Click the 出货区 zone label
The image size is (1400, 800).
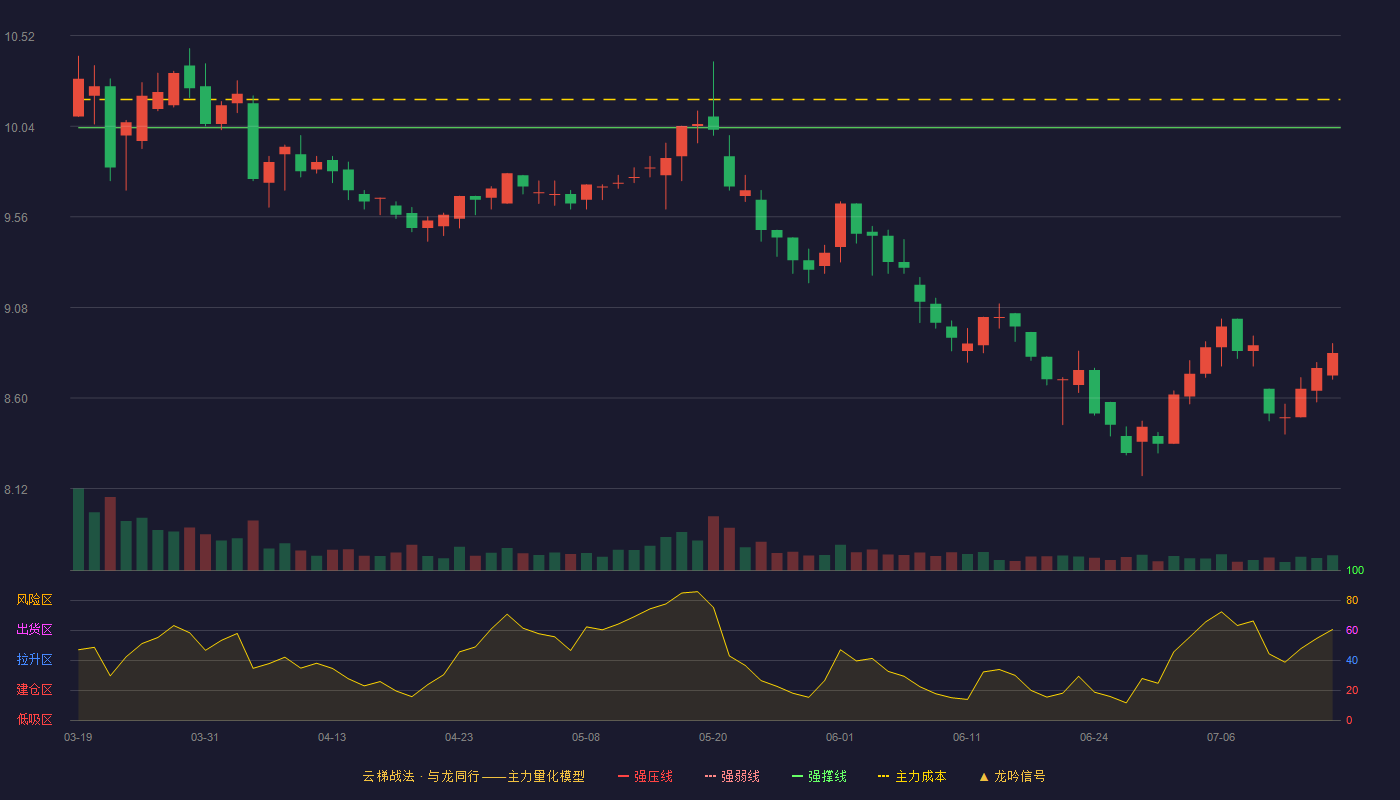[x=34, y=630]
